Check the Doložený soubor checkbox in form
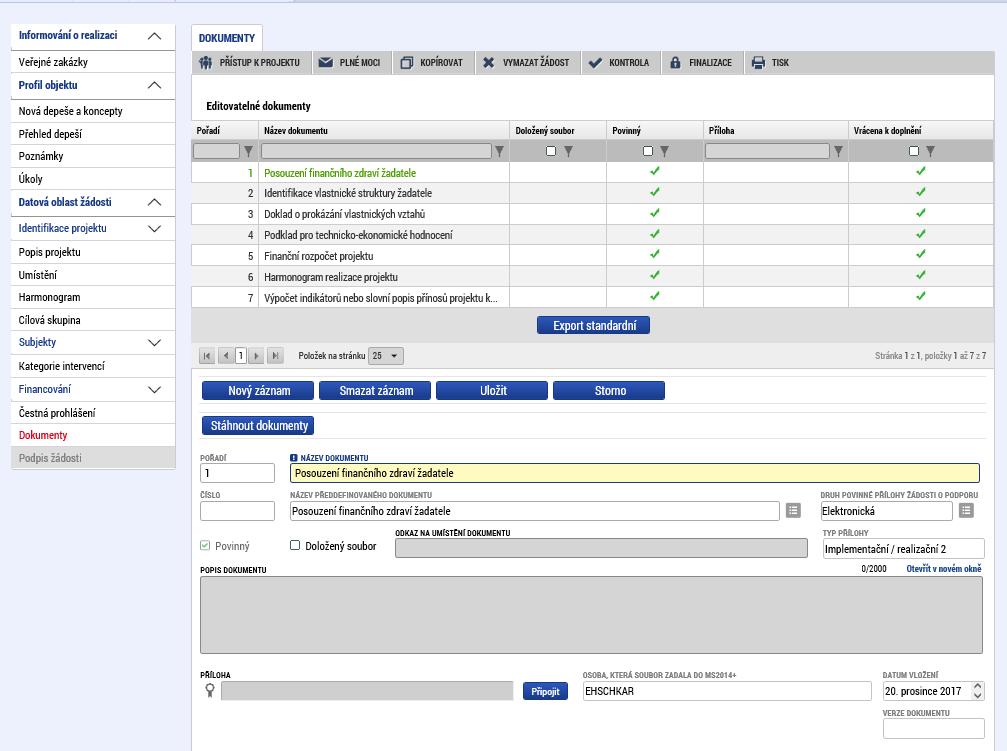Screen dimensions: 1007x751 [x=295, y=545]
